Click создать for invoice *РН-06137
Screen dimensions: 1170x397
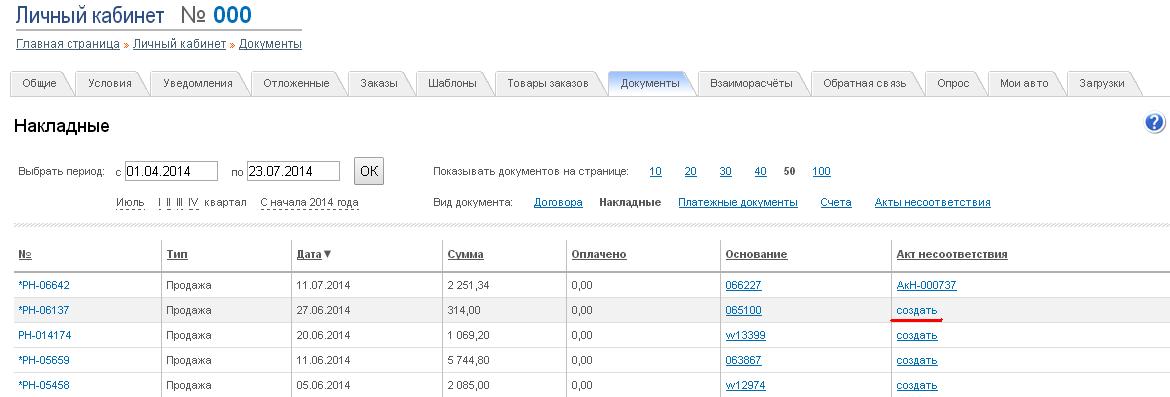click(916, 310)
